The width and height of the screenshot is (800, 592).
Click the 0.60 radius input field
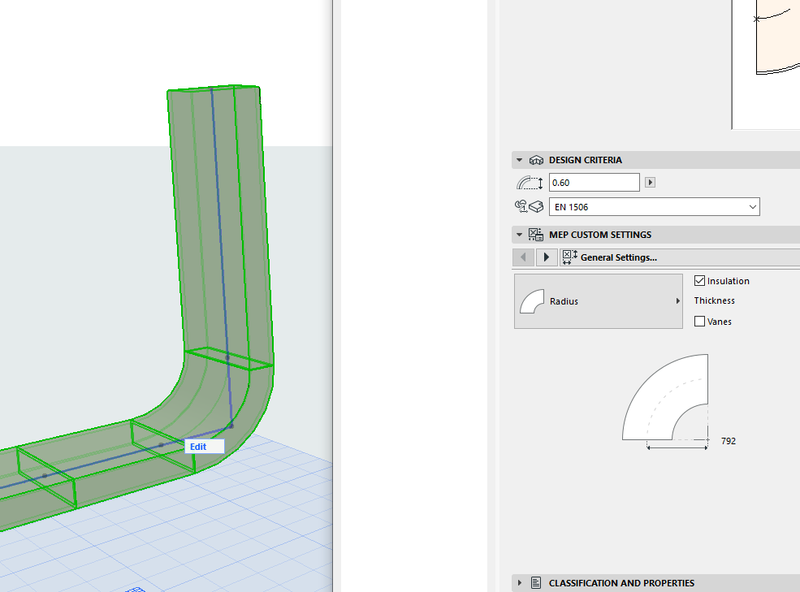click(x=593, y=183)
